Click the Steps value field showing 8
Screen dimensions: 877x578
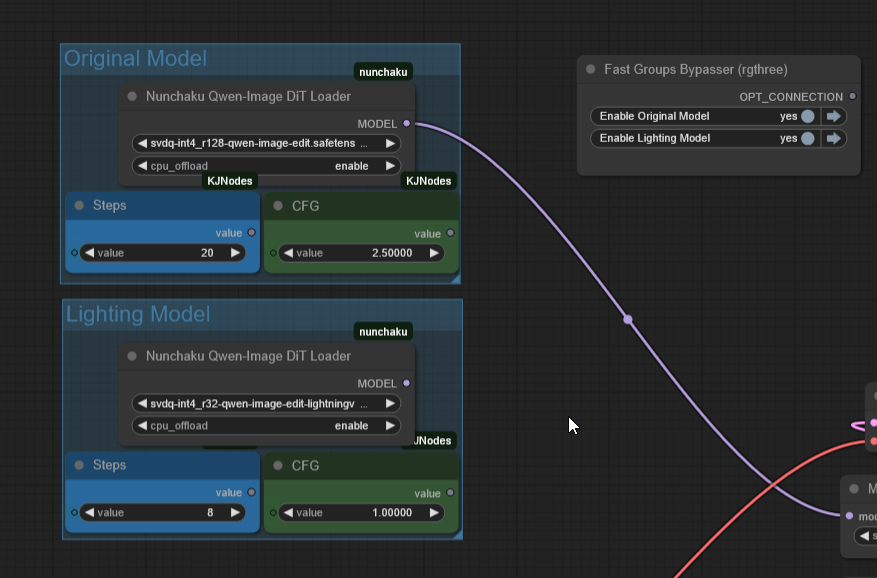[x=162, y=513]
